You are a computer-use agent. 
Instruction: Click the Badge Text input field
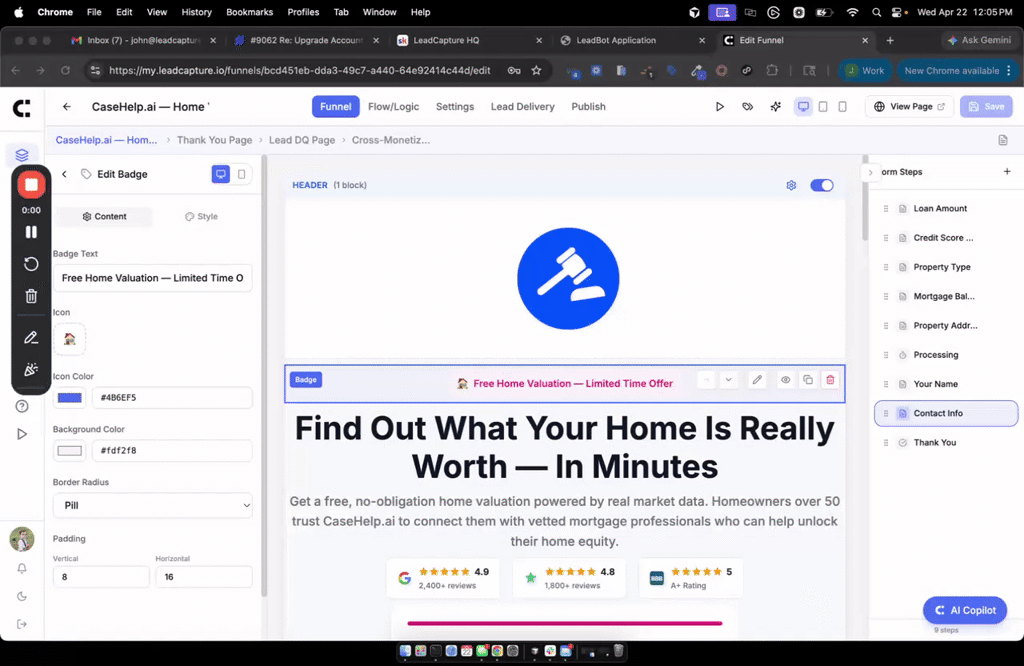click(x=153, y=278)
